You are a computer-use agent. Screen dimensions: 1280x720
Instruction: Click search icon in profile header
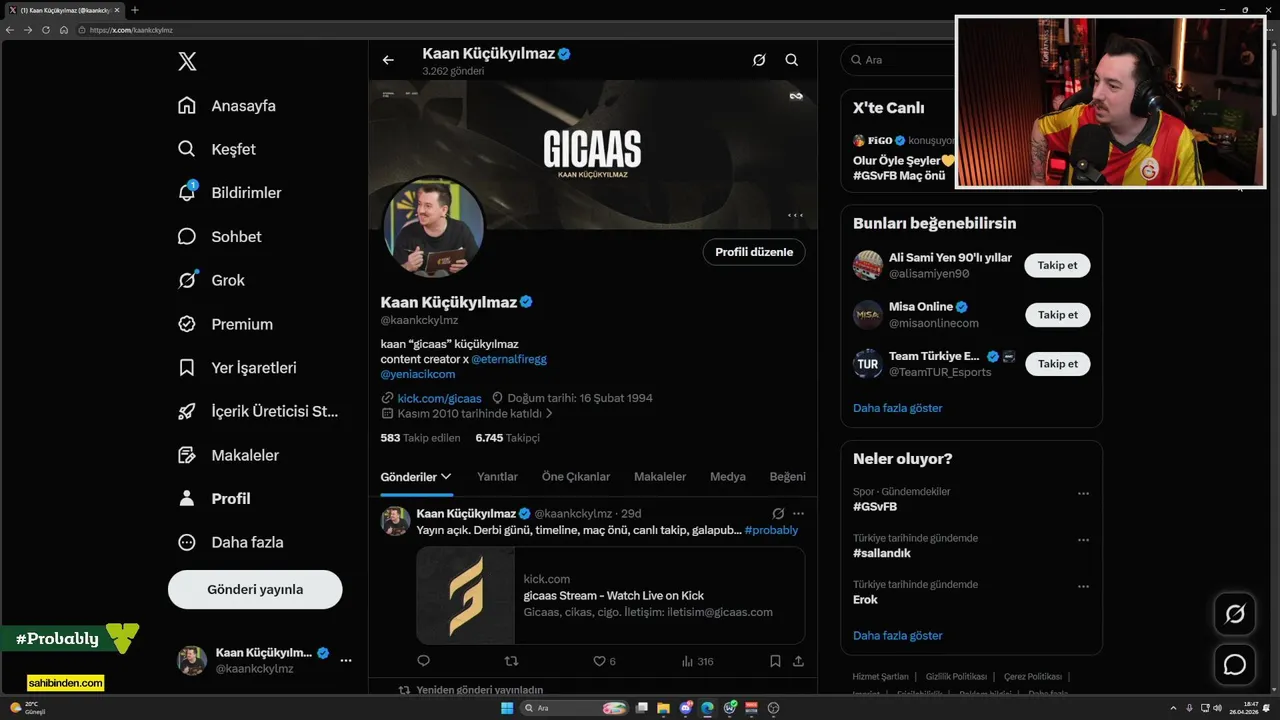click(x=792, y=60)
